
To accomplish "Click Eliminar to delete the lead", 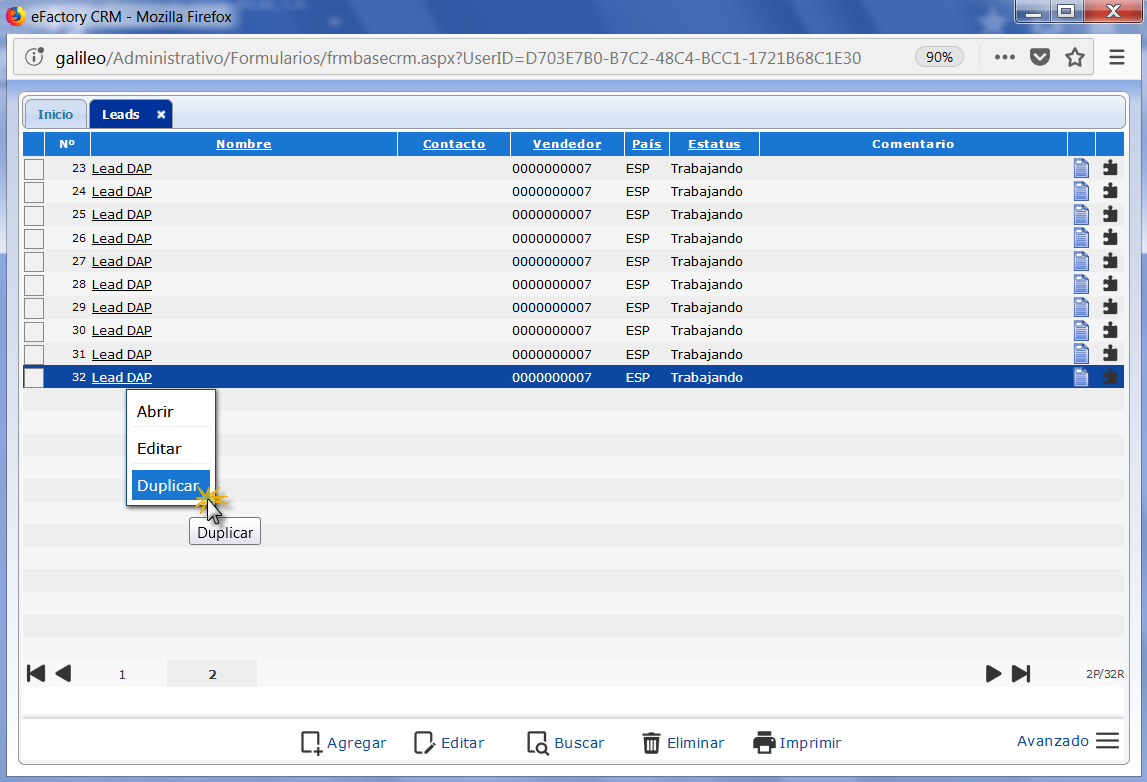I will click(x=683, y=742).
